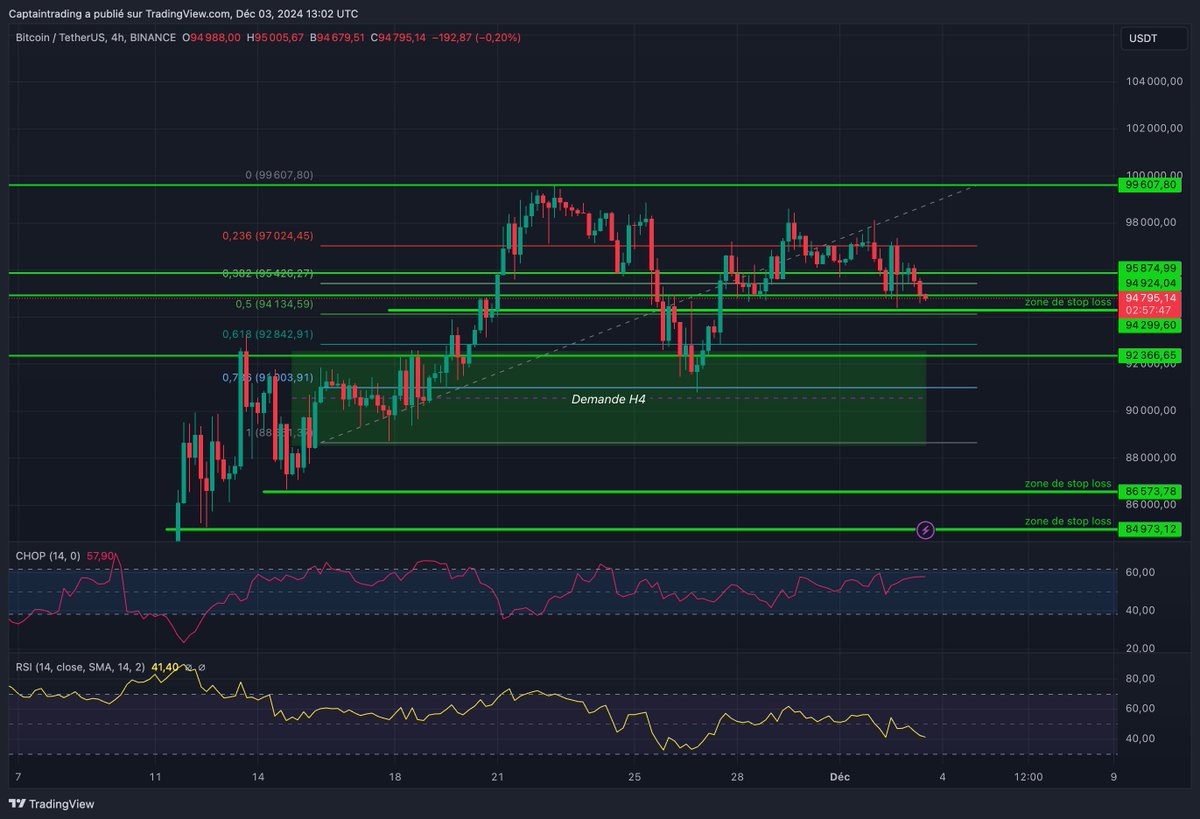Screen dimensions: 1200x819
Task: Click the open price O94 988,00 value
Action: click(x=209, y=37)
